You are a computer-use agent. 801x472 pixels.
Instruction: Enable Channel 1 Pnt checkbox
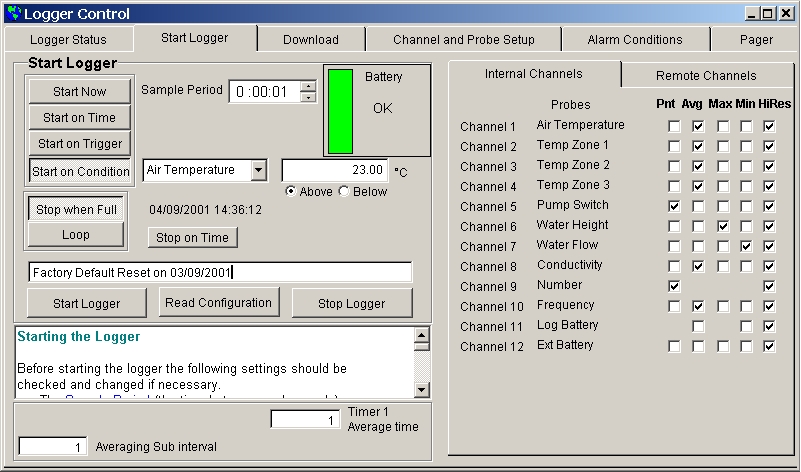point(674,126)
